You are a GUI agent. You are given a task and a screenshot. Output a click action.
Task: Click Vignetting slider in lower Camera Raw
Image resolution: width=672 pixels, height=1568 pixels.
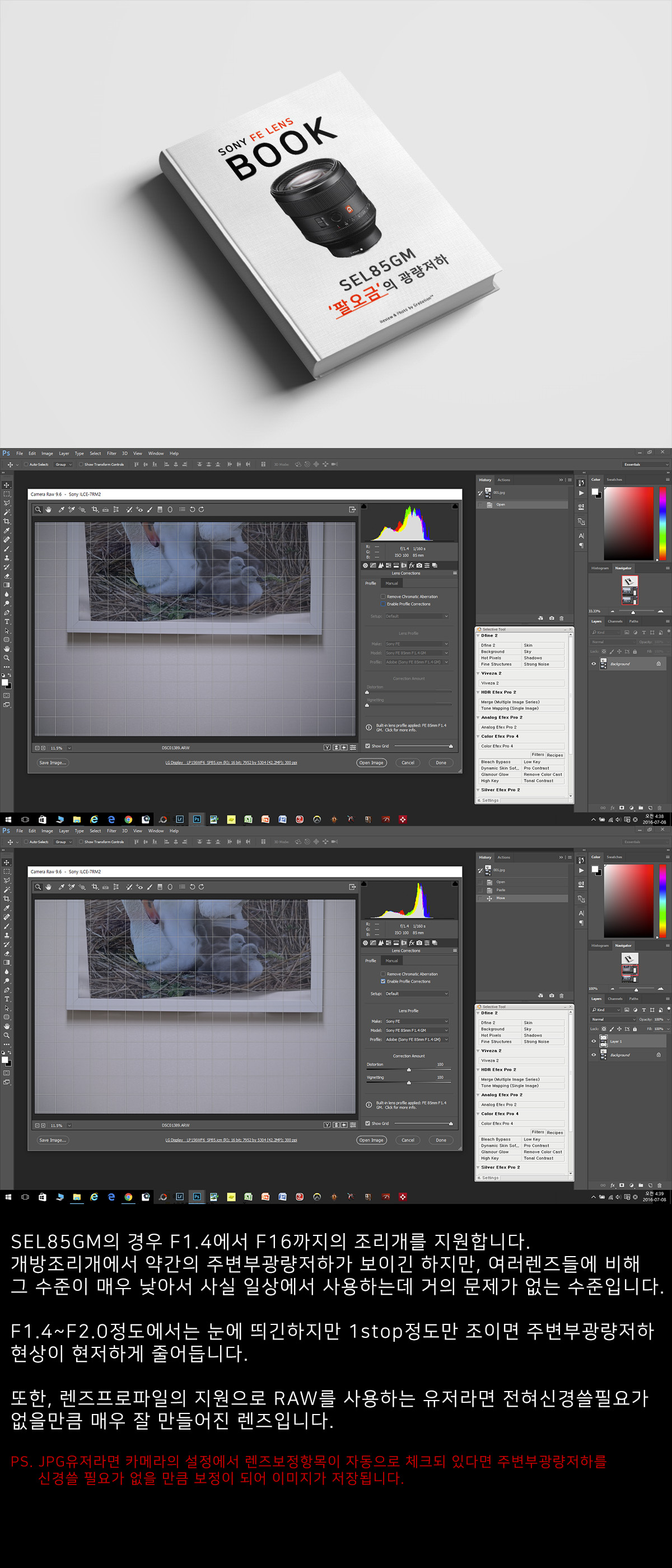[x=409, y=1082]
